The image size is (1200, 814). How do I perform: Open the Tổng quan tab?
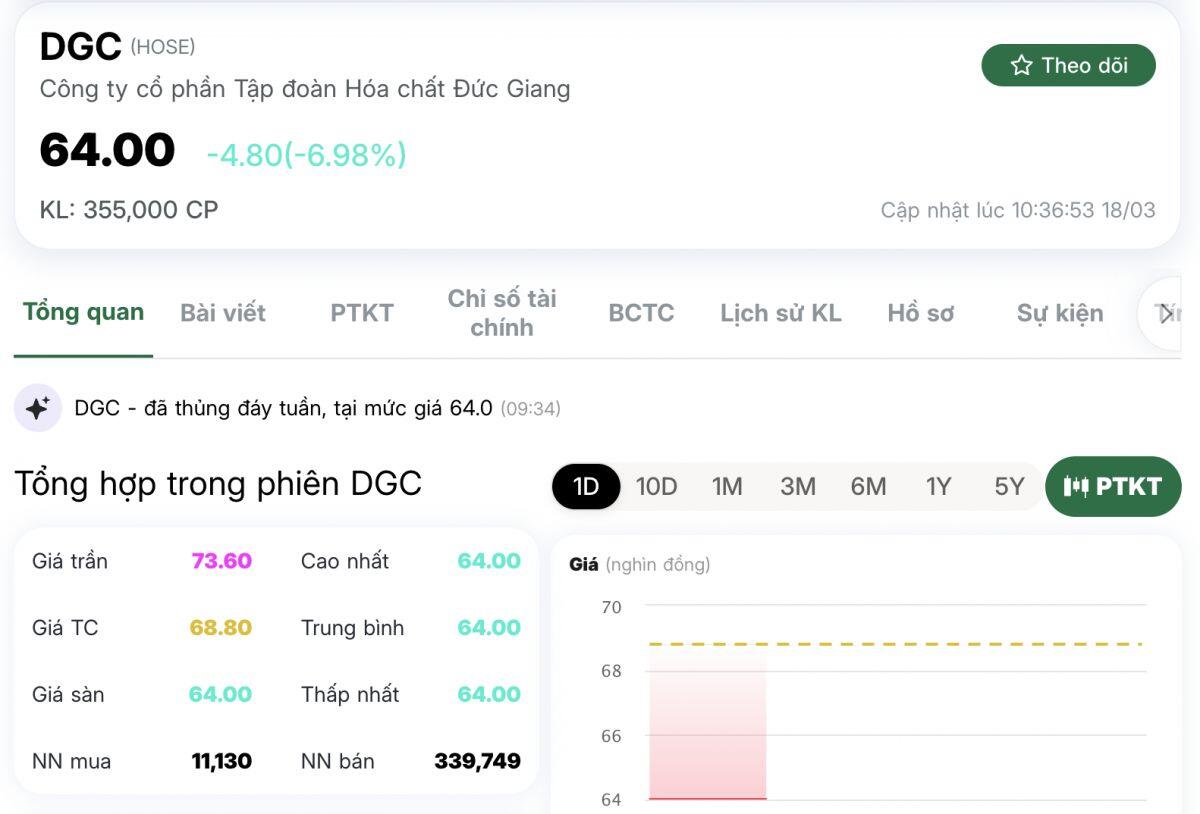point(83,312)
